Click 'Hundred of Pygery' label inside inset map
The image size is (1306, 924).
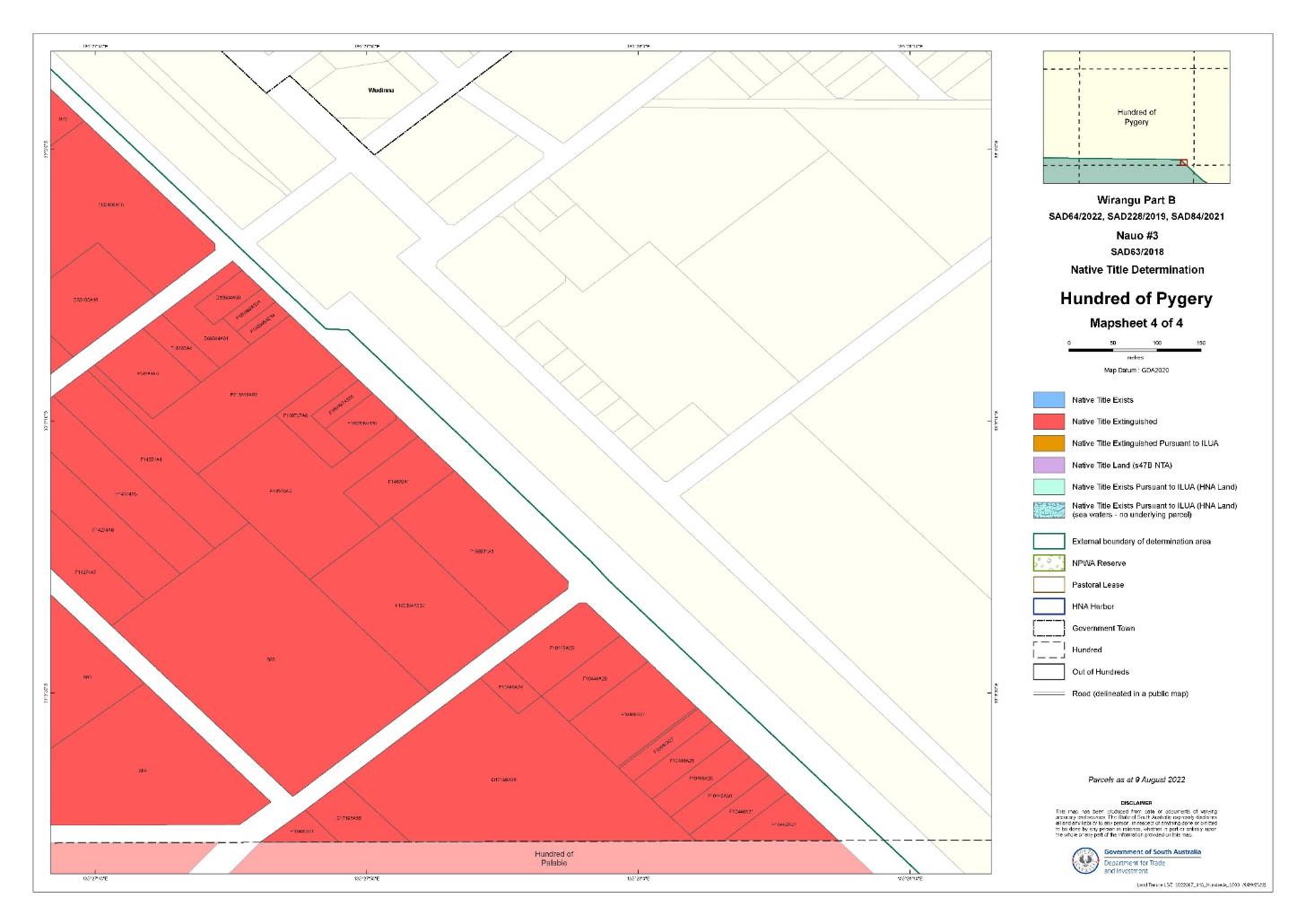(1136, 117)
